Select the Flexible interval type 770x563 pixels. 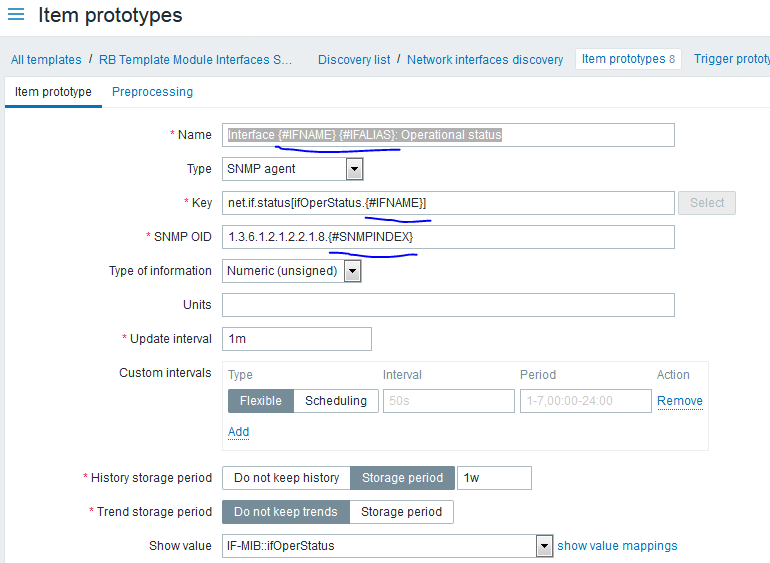point(261,401)
